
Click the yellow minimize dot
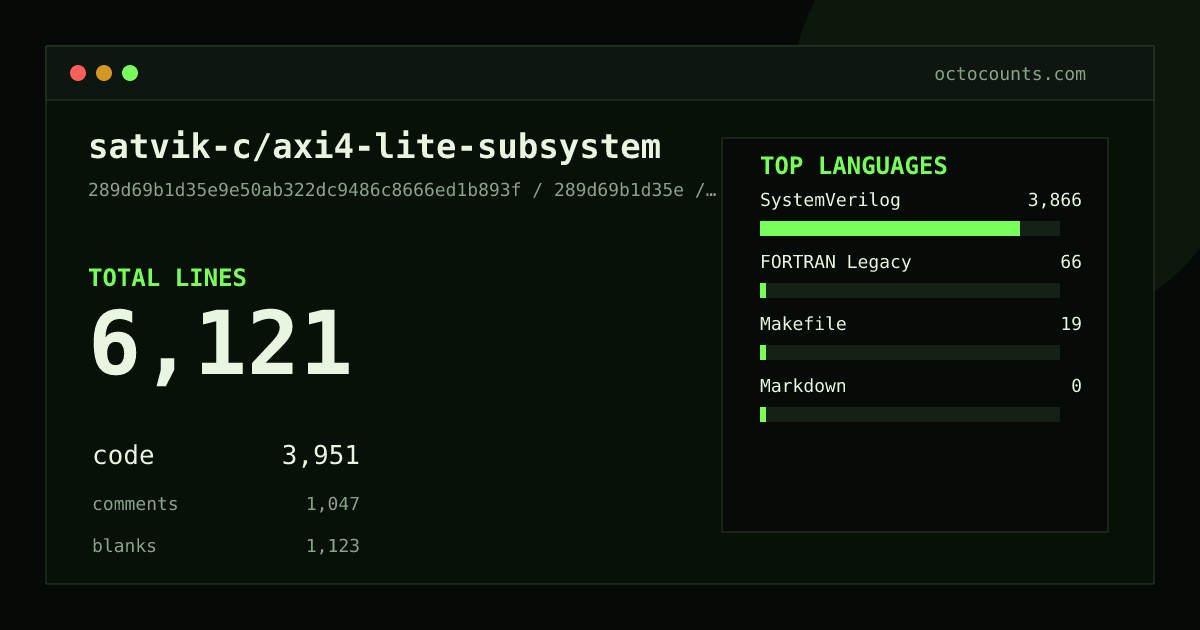tap(104, 73)
